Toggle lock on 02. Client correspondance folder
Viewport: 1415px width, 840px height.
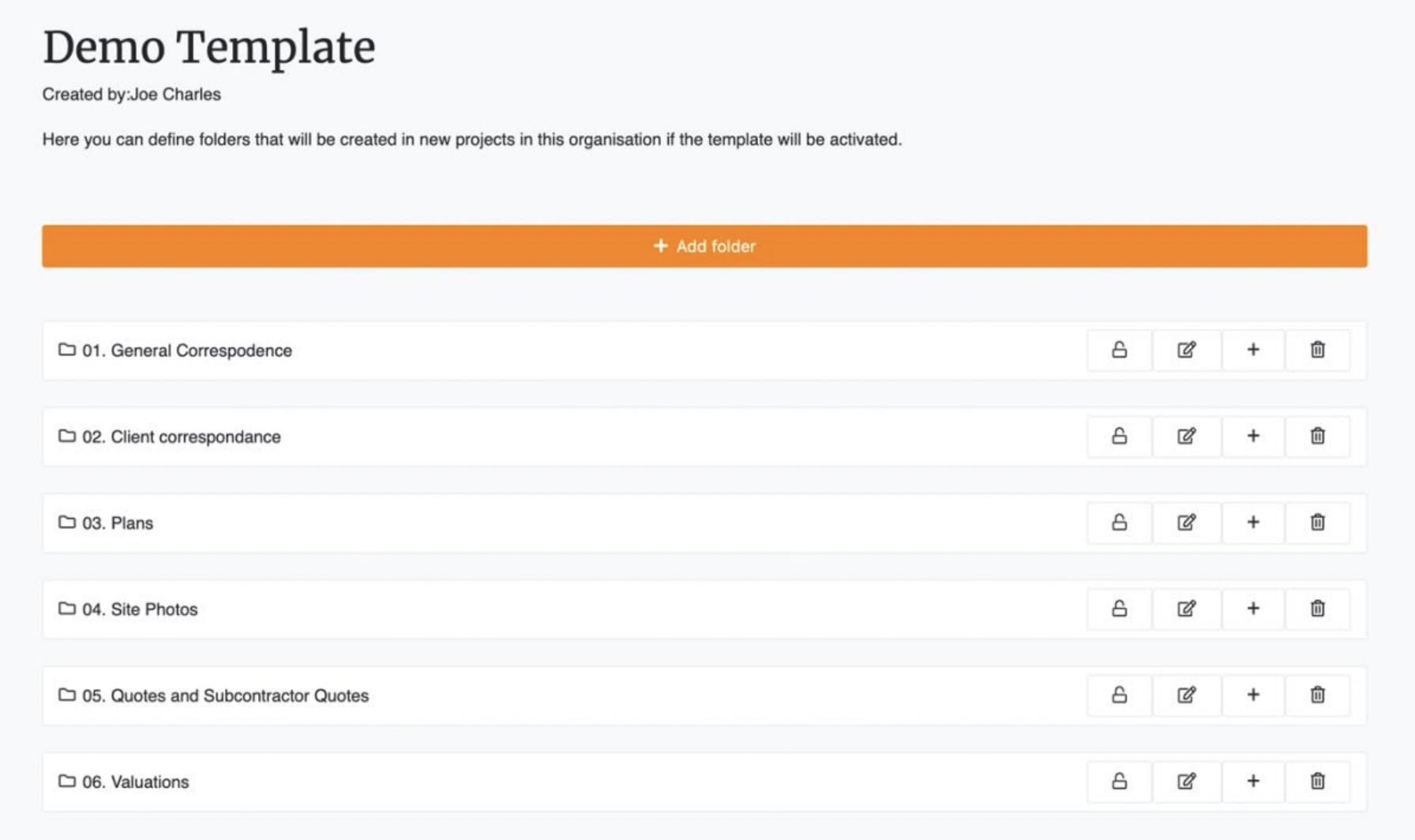point(1119,436)
